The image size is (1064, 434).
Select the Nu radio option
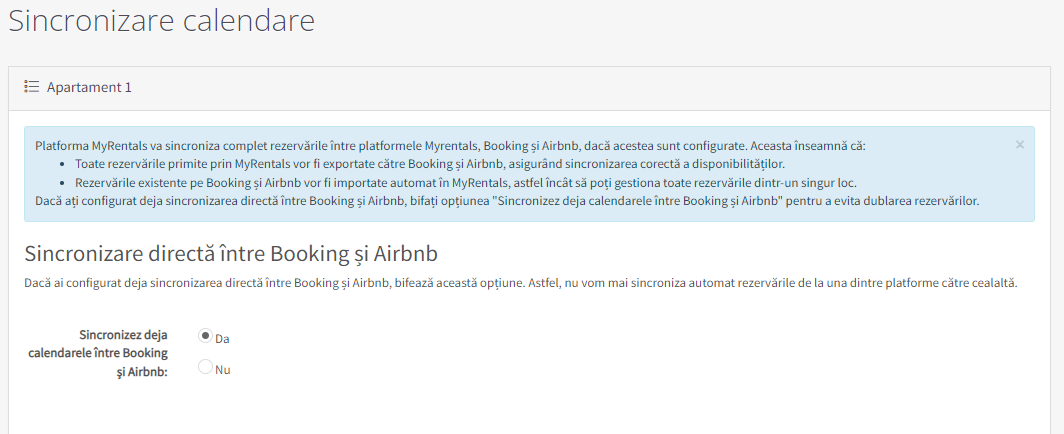(x=205, y=368)
